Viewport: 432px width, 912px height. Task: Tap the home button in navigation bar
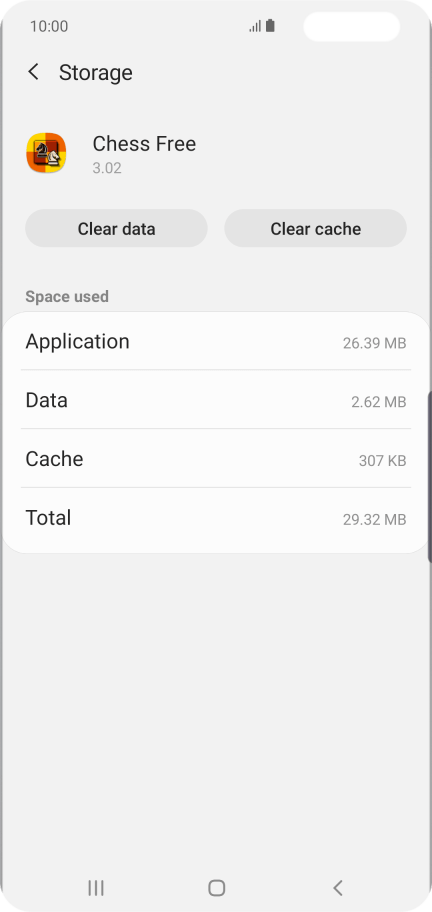[216, 888]
